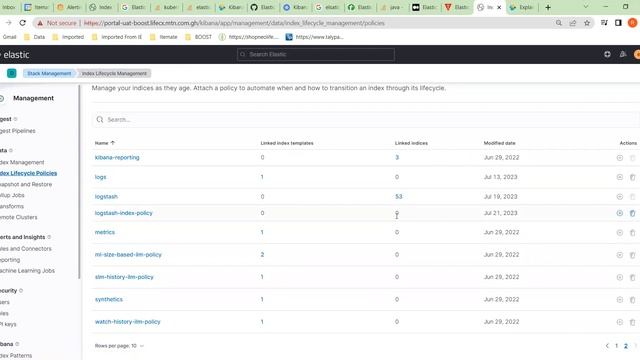Open Stack Management breadcrumb
This screenshot has height=360, width=640.
click(49, 73)
